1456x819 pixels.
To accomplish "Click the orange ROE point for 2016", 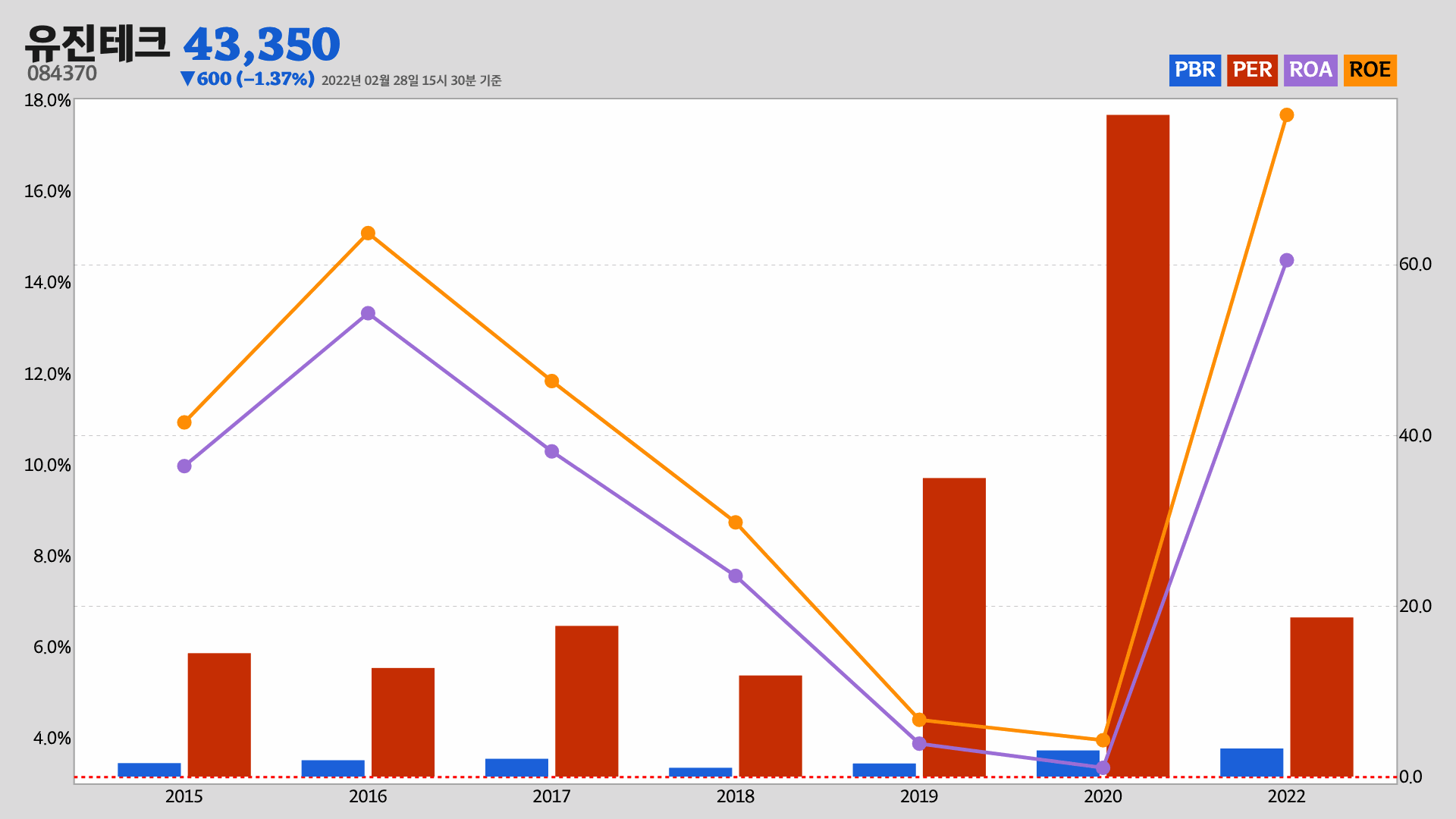I will 368,233.
